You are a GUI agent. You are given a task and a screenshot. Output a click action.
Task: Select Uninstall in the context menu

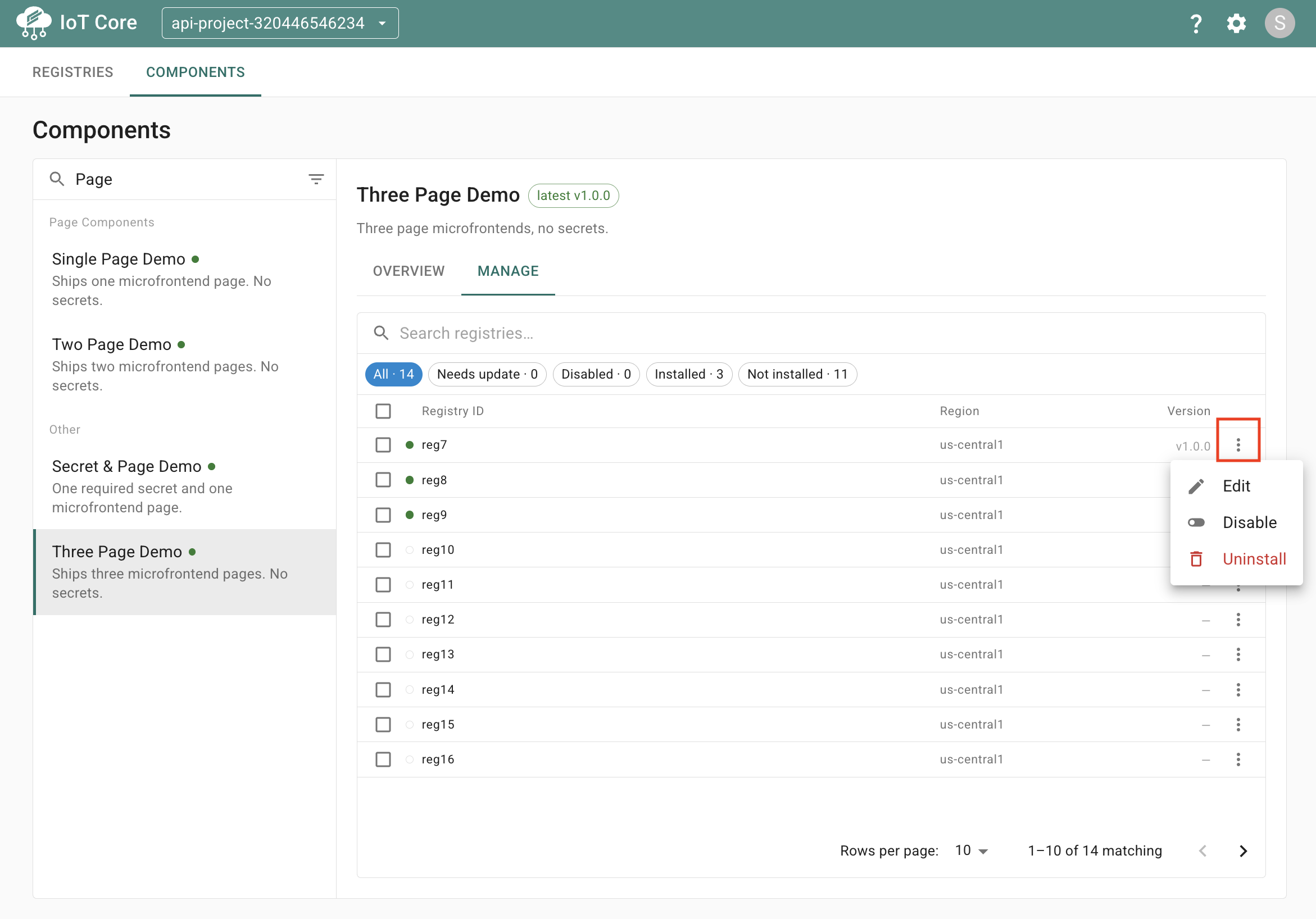(x=1236, y=559)
